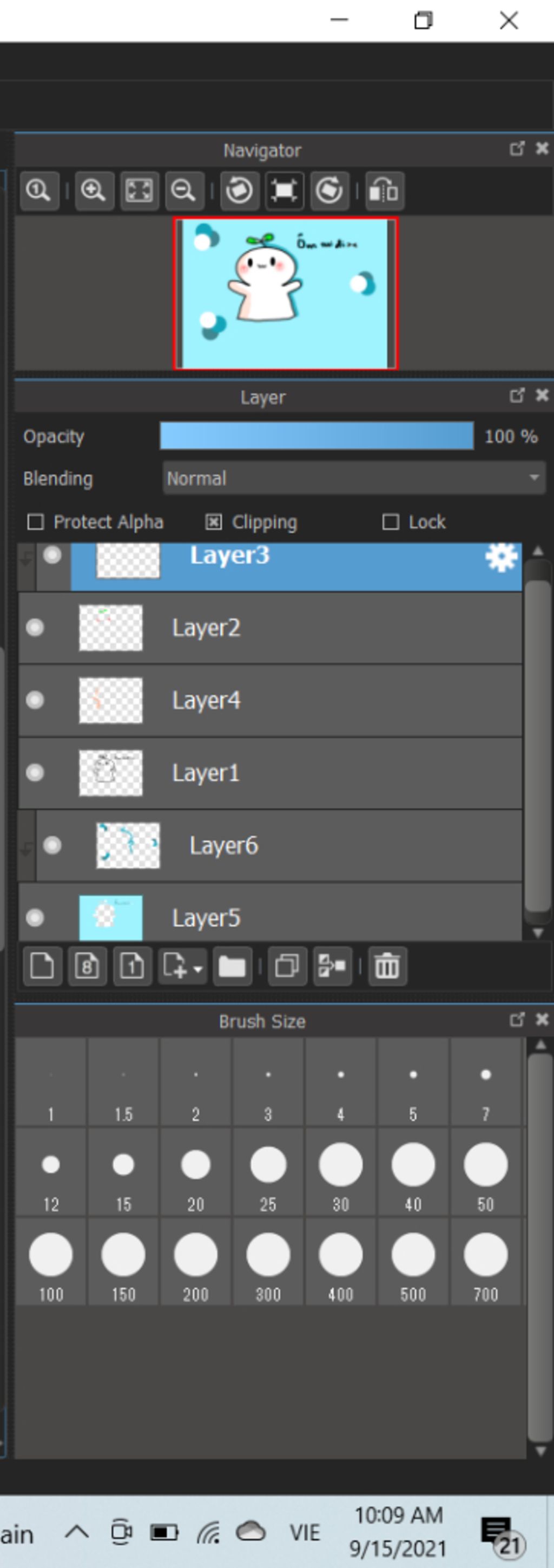Set the Opacity slider bar

pyautogui.click(x=317, y=436)
